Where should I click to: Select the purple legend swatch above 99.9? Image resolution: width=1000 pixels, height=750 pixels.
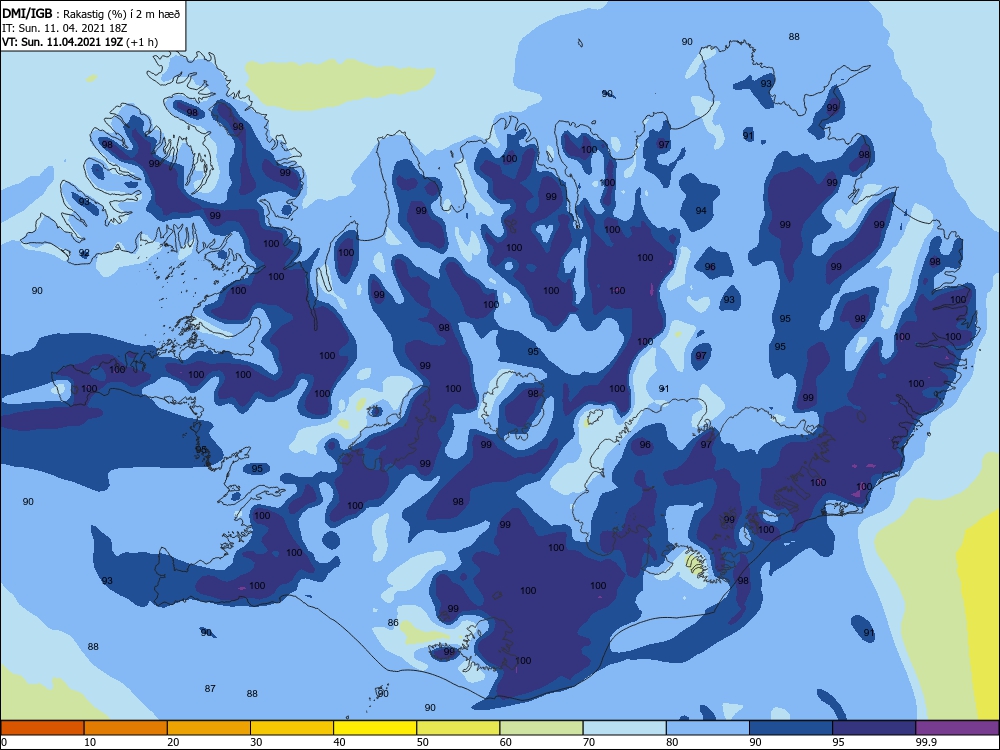(957, 728)
